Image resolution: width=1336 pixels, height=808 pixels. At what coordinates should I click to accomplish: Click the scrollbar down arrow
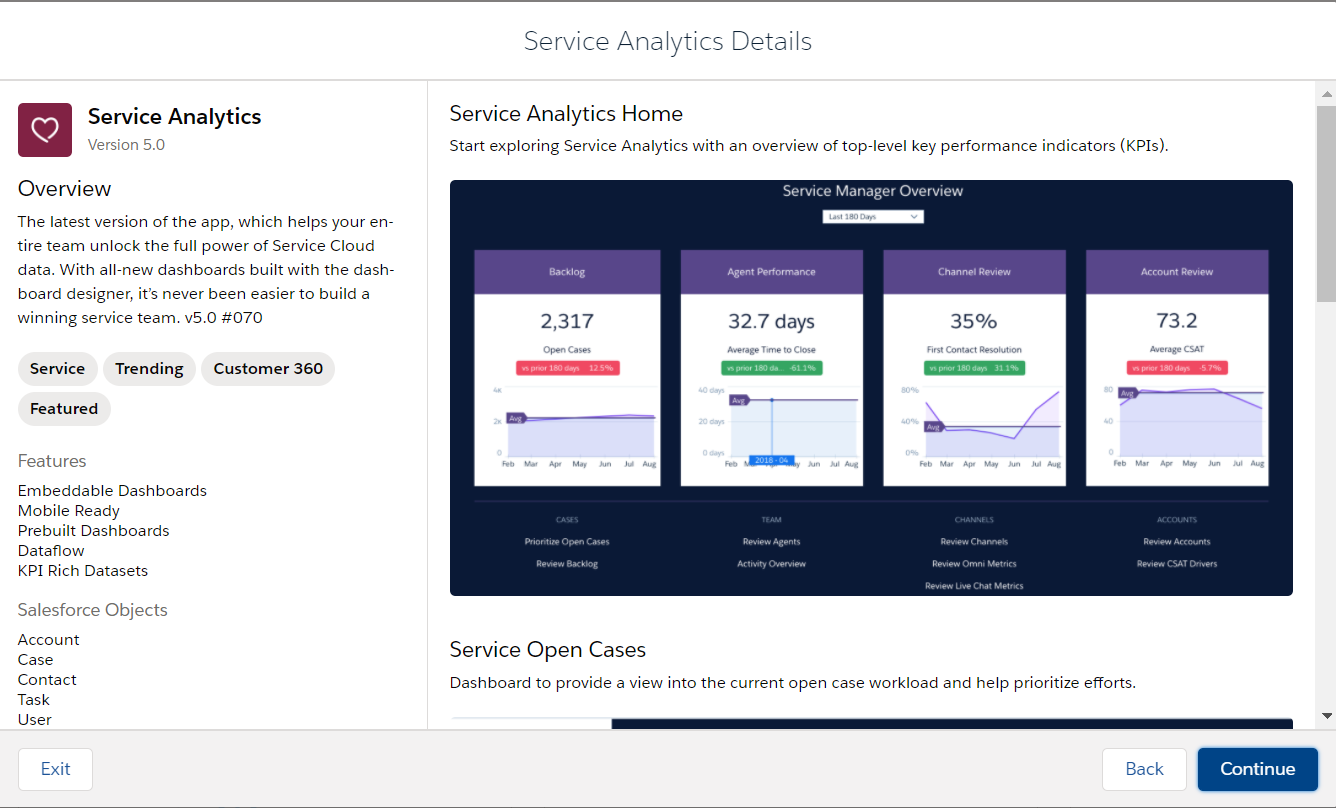(x=1326, y=715)
